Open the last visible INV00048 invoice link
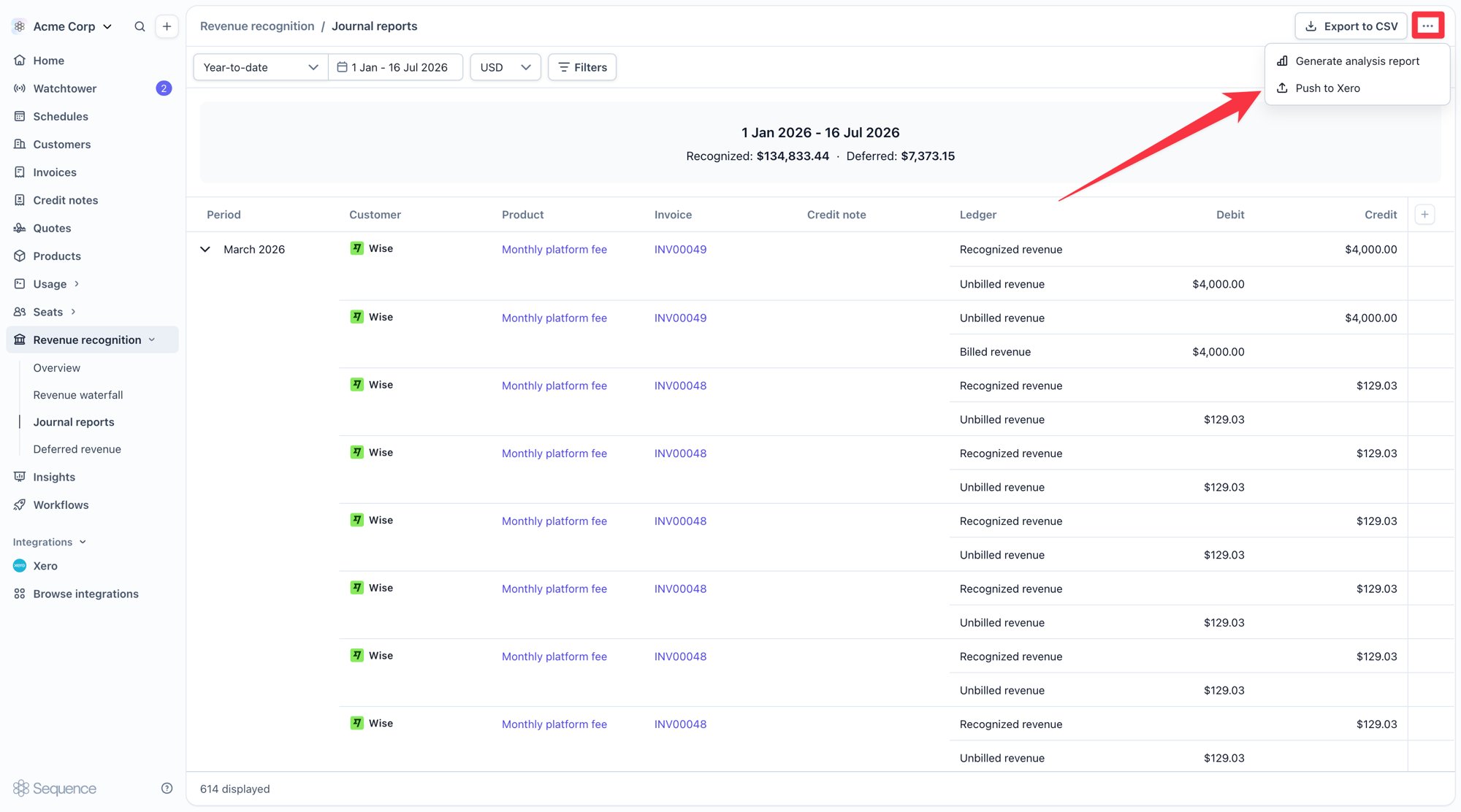Image resolution: width=1461 pixels, height=812 pixels. coord(680,724)
